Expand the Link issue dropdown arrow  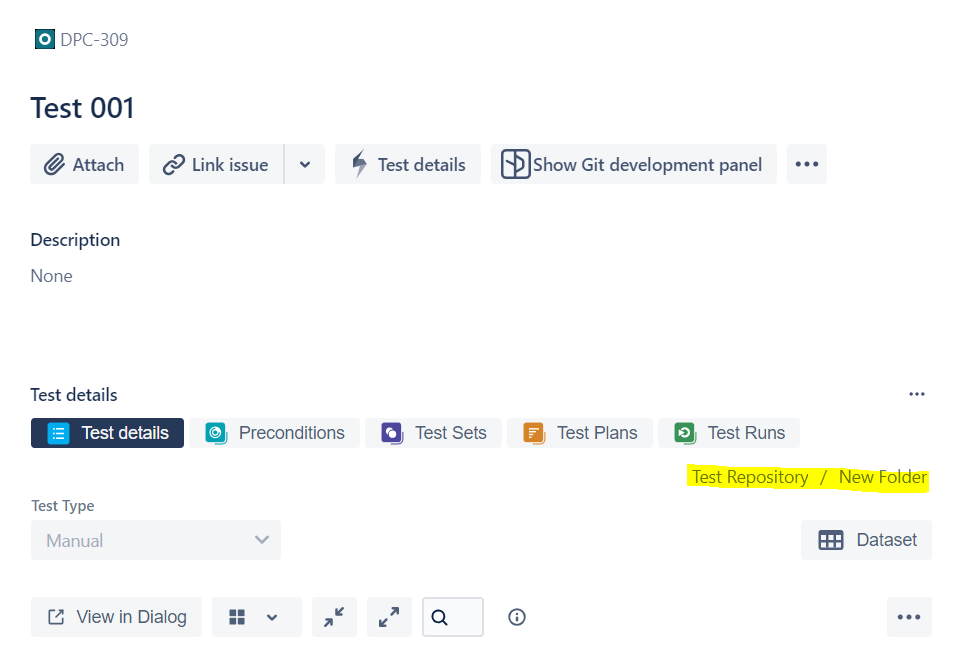[x=305, y=164]
